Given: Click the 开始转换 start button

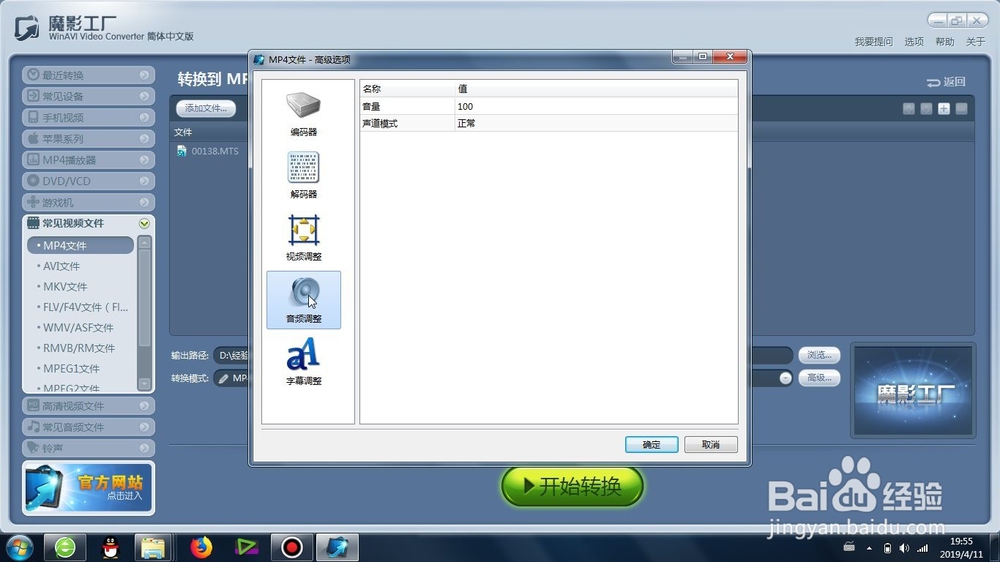Looking at the screenshot, I should pyautogui.click(x=572, y=486).
